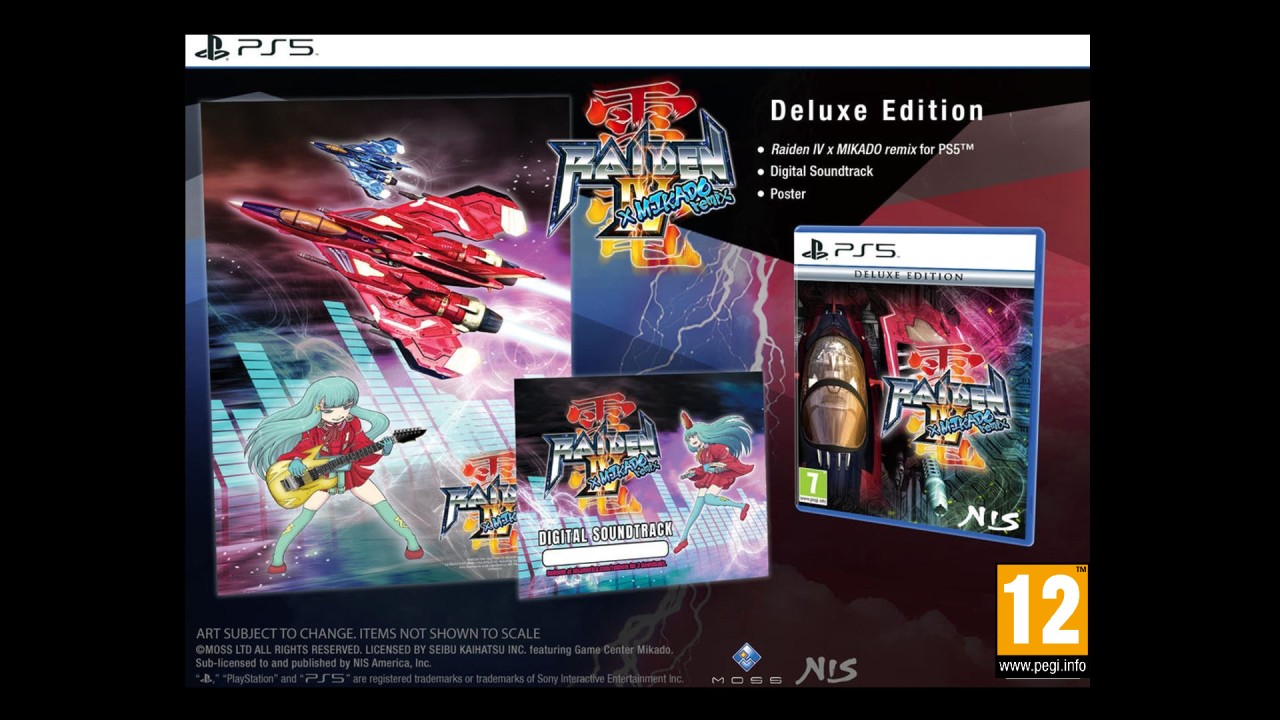Click the PS5 logo in the white header
This screenshot has width=1280, height=720.
[256, 48]
